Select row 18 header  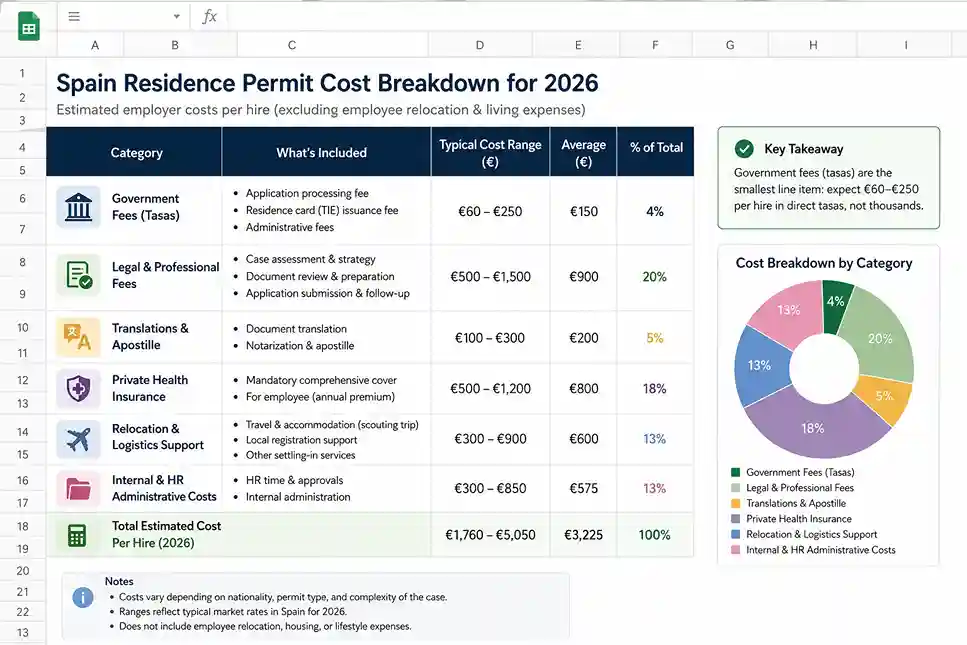pos(23,526)
